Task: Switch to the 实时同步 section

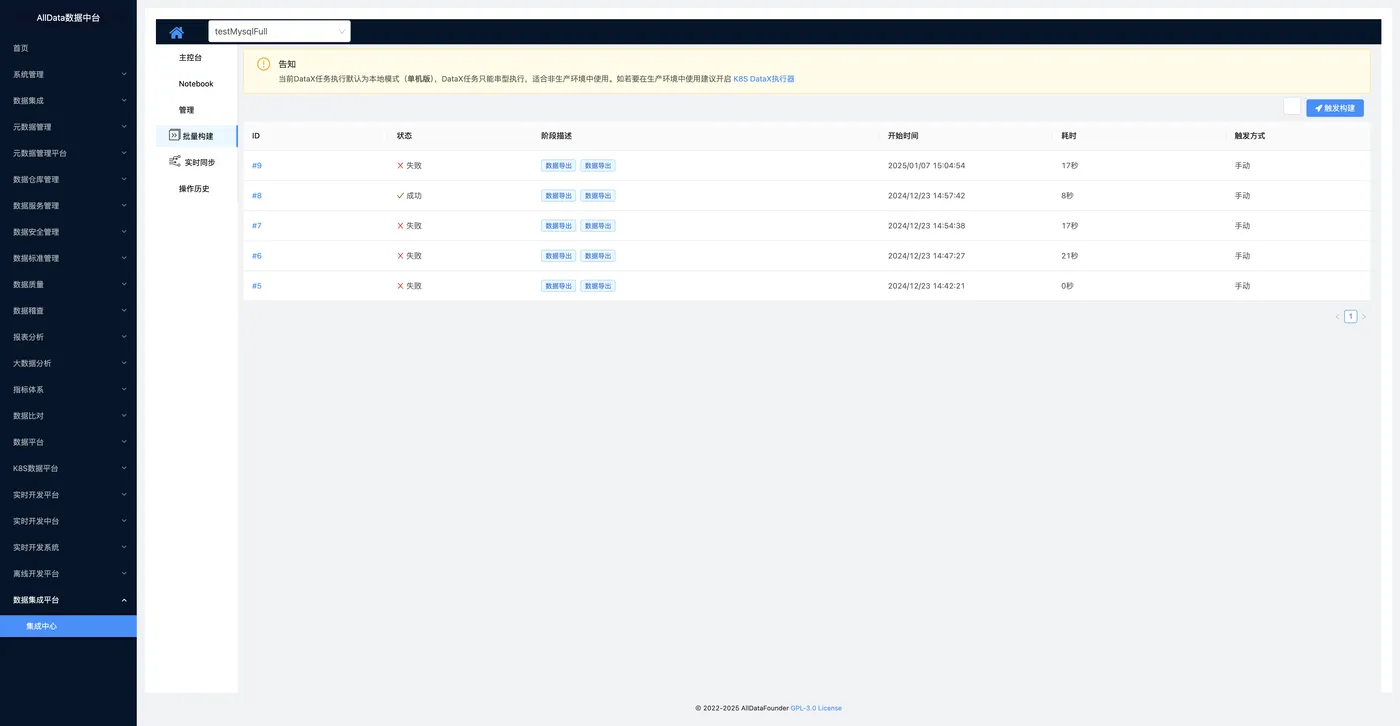Action: tap(196, 162)
